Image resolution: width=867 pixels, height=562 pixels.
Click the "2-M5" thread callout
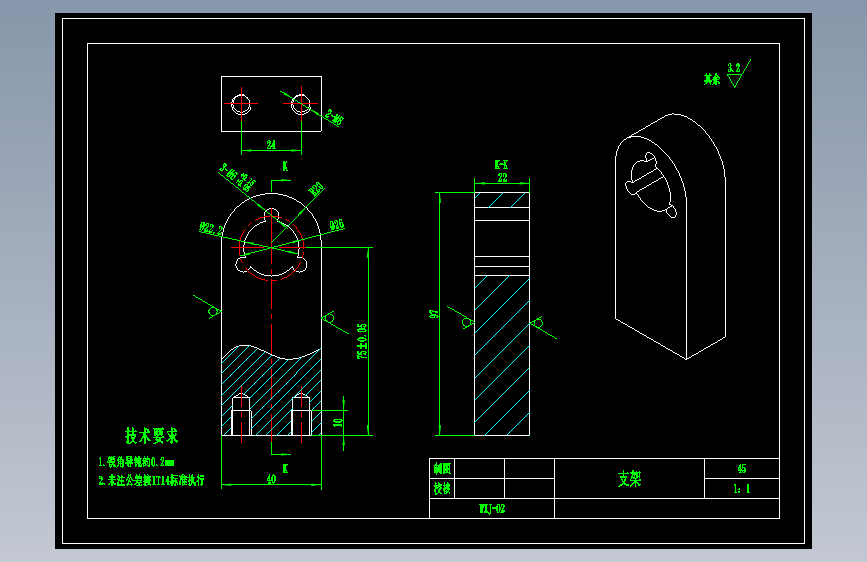pos(335,118)
